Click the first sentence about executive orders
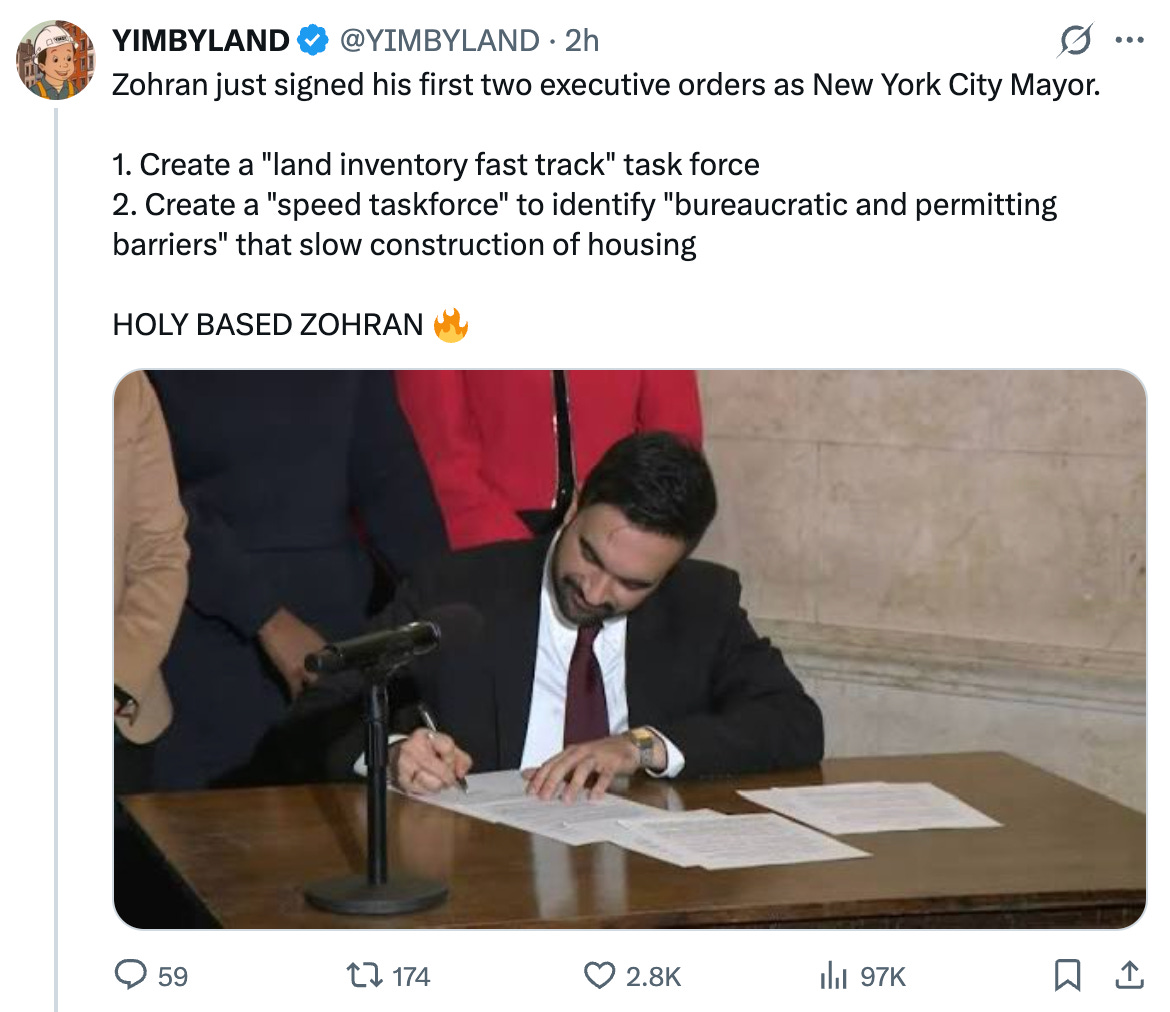The width and height of the screenshot is (1170, 1012). 606,85
